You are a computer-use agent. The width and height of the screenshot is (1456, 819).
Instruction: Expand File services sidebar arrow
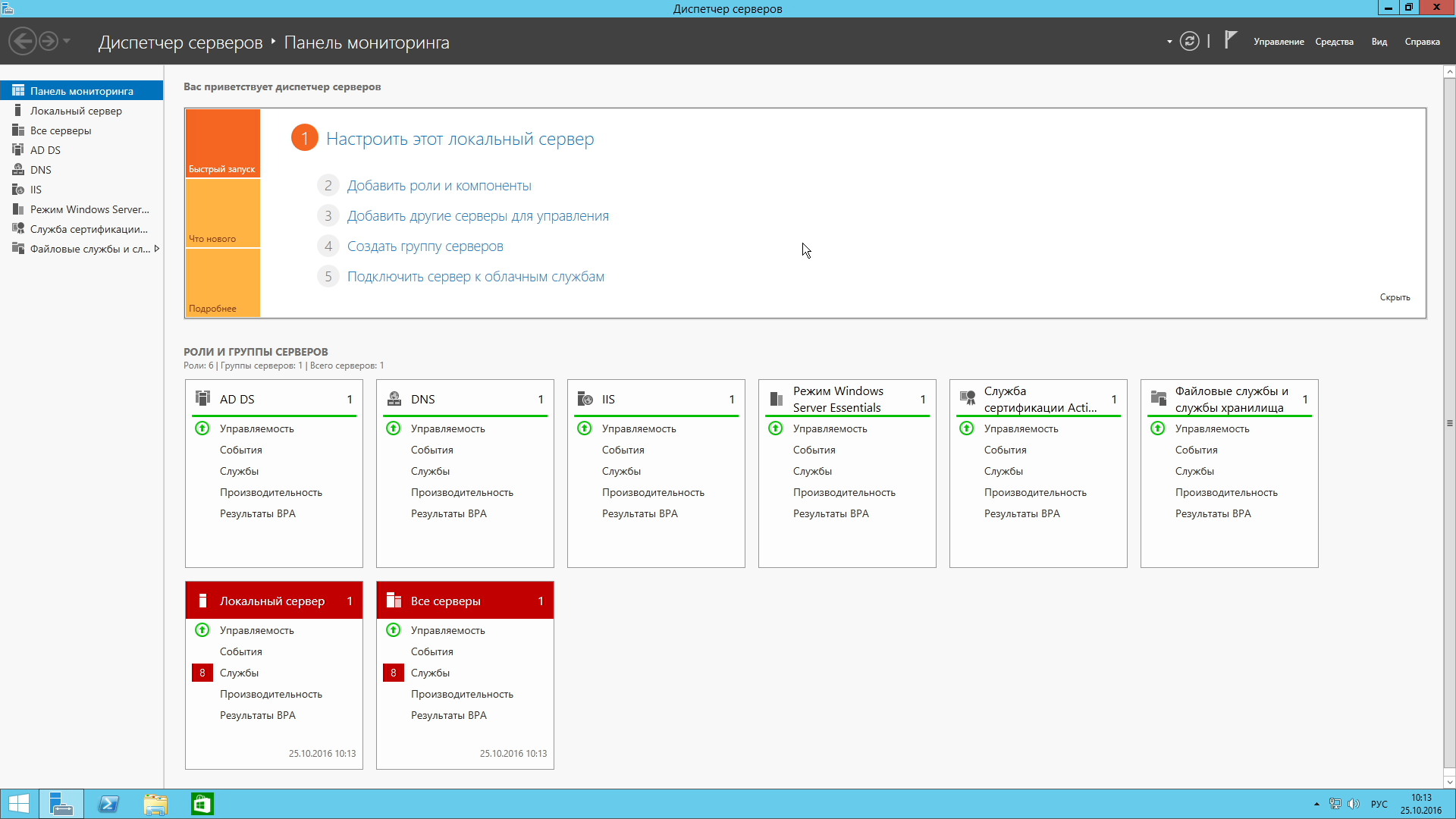(x=157, y=249)
